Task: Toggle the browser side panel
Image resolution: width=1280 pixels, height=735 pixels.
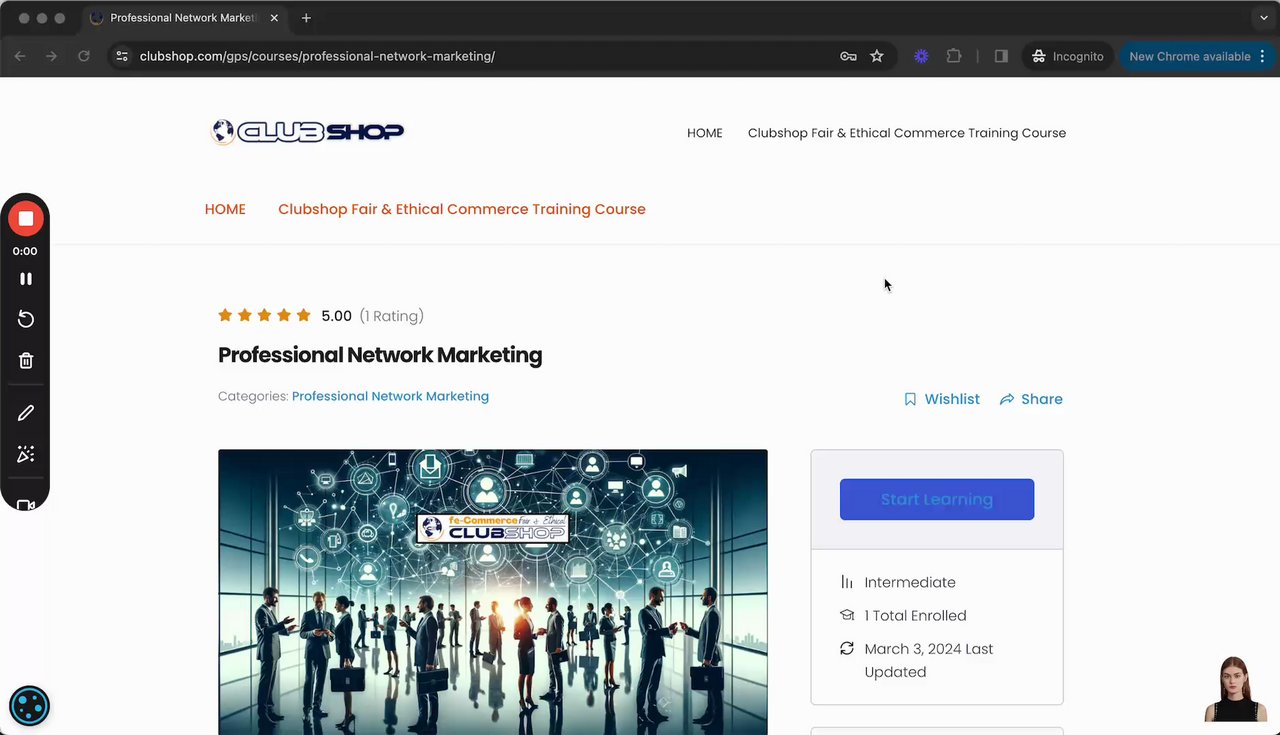Action: (1001, 56)
